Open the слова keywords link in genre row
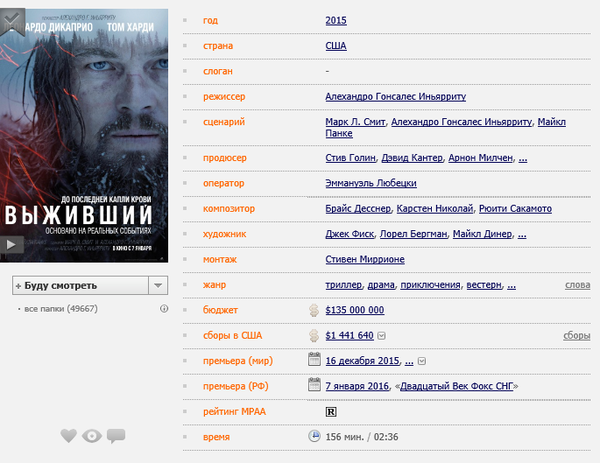This screenshot has width=600, height=463. (x=577, y=285)
